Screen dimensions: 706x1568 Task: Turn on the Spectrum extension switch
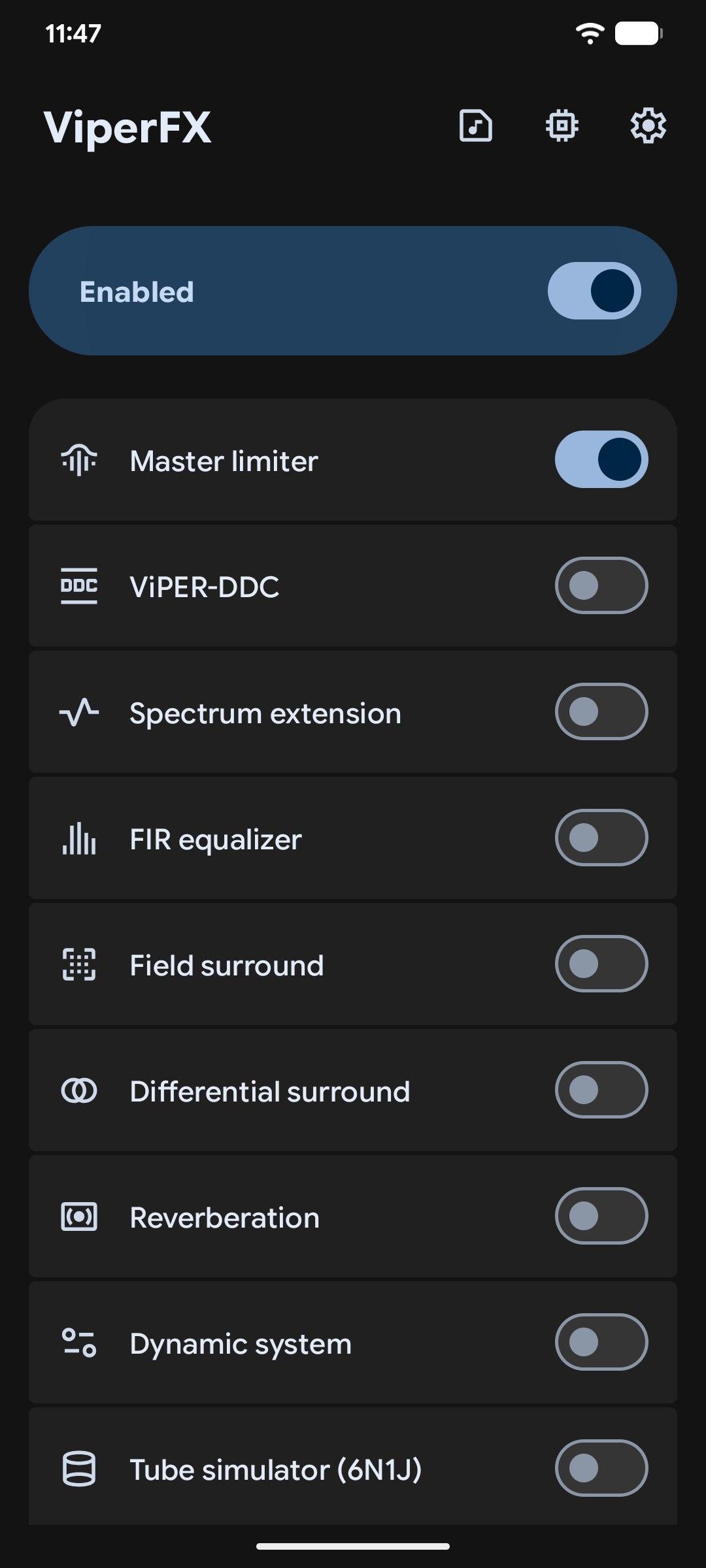click(601, 711)
